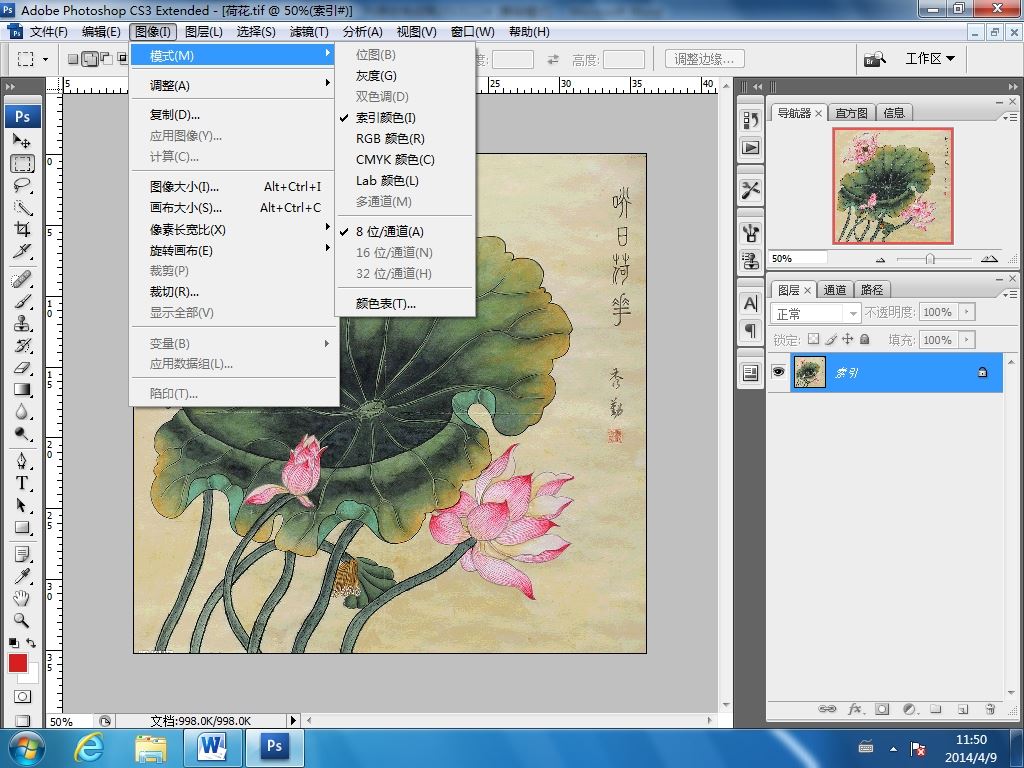Select the Hand tool
The image size is (1024, 768).
[22, 598]
